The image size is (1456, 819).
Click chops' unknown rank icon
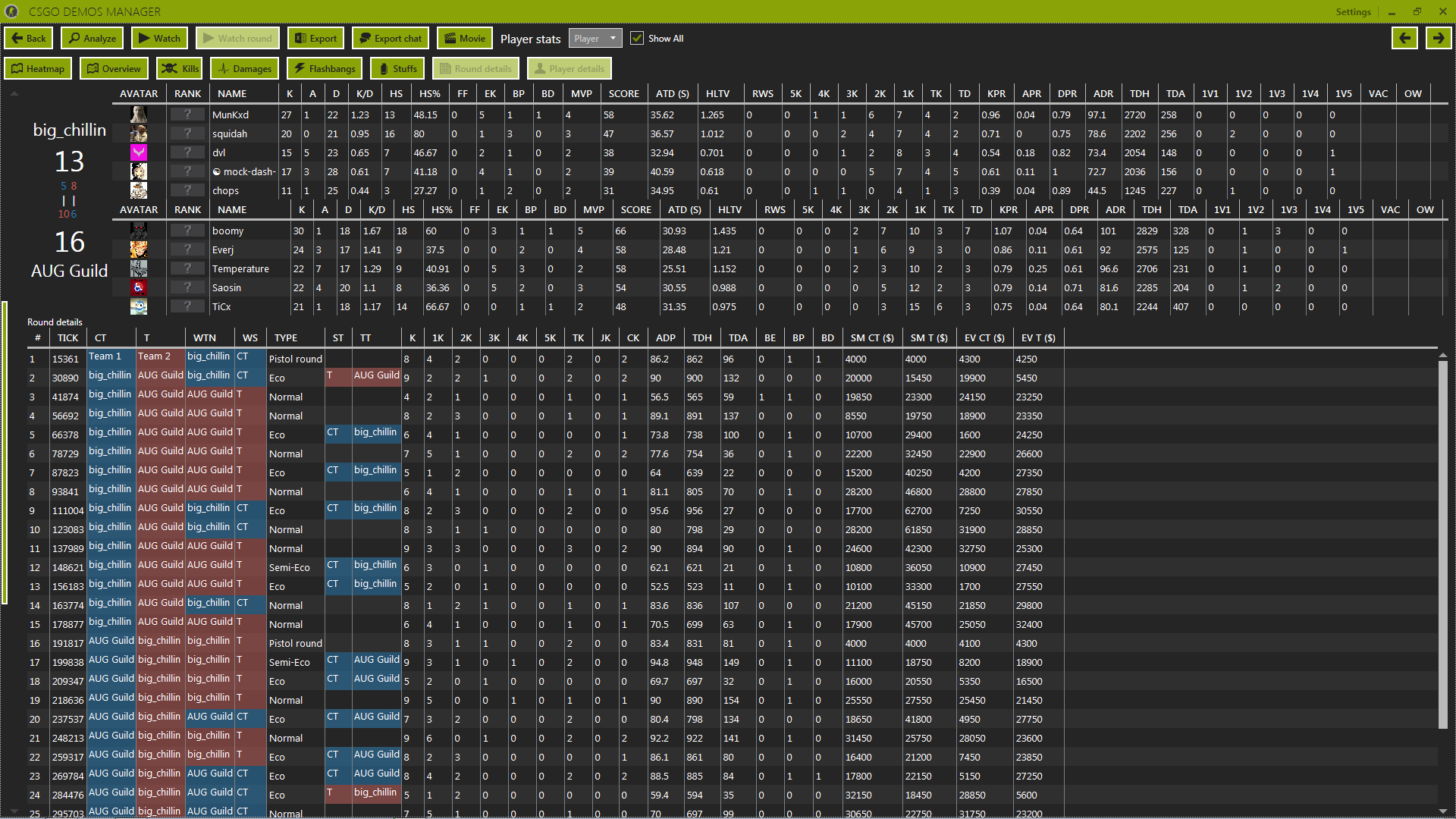(x=187, y=190)
